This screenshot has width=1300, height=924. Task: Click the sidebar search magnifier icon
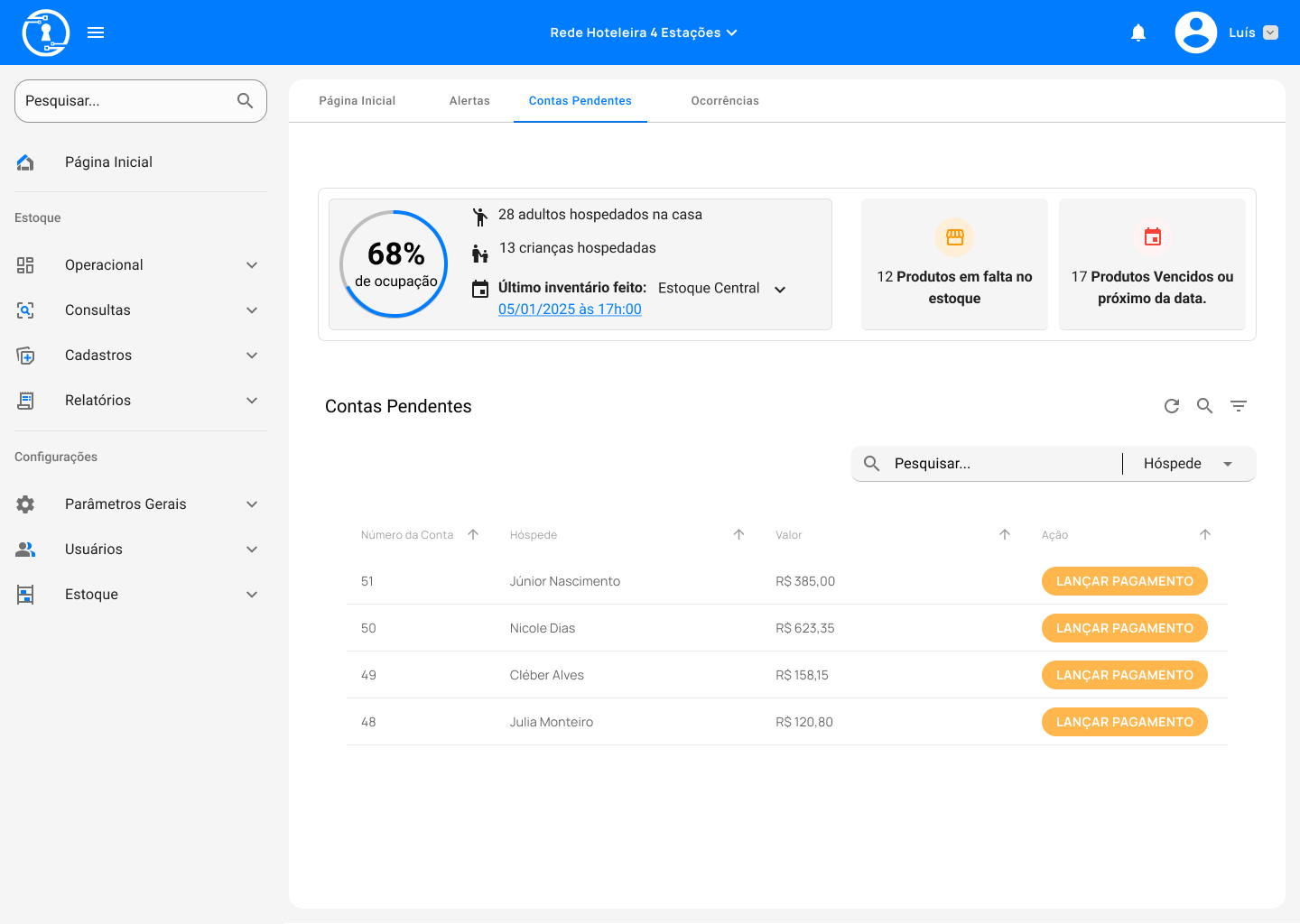pyautogui.click(x=245, y=101)
